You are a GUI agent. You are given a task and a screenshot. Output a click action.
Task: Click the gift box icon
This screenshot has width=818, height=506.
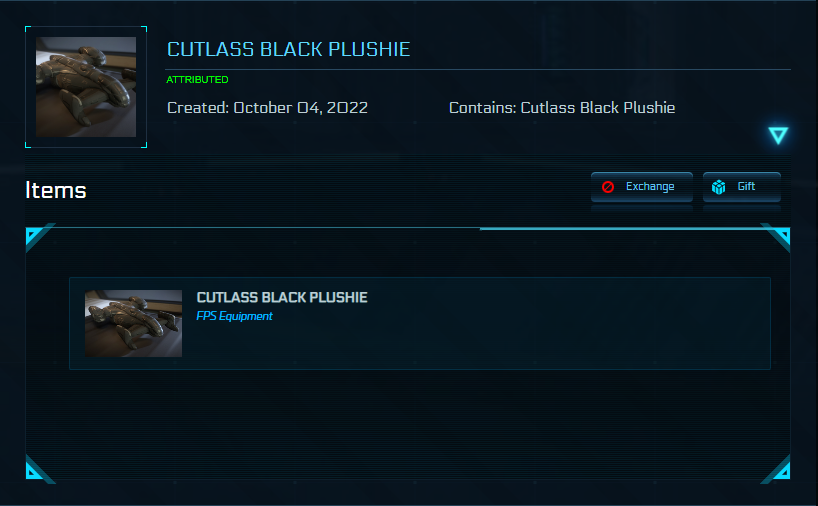718,187
